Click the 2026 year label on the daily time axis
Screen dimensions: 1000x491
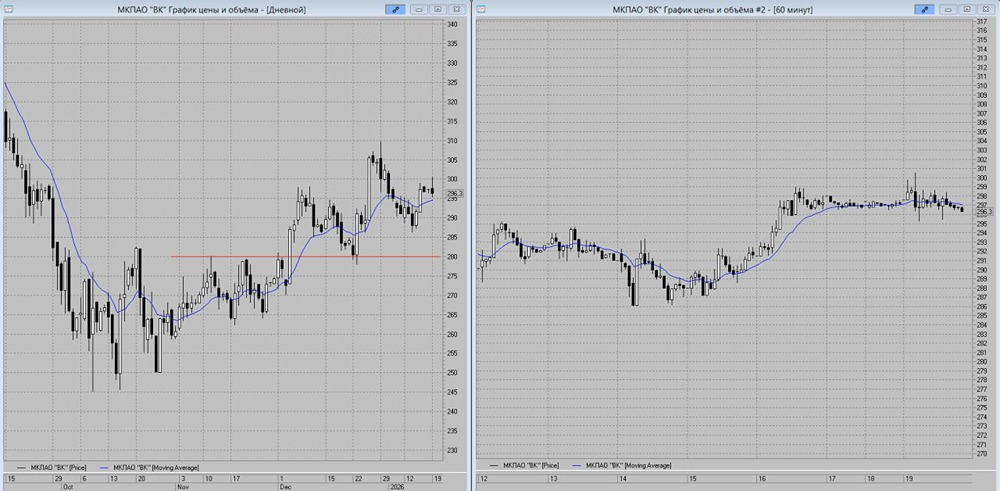396,486
